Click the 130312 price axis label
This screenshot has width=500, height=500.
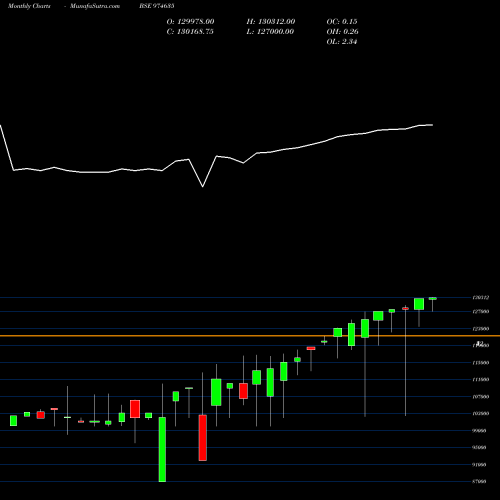[x=481, y=297]
